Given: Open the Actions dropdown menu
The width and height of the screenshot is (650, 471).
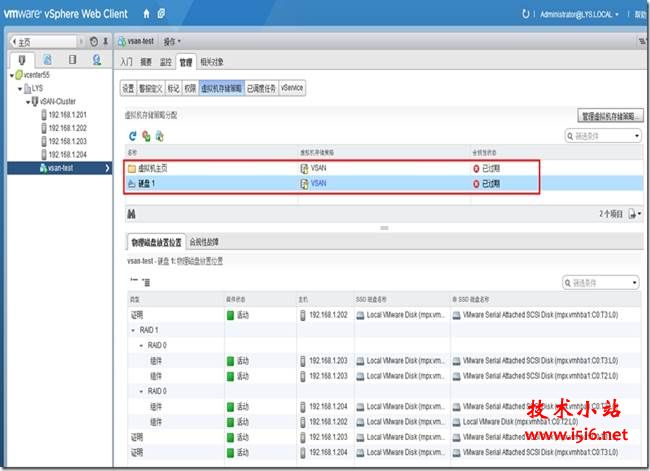Looking at the screenshot, I should [172, 41].
